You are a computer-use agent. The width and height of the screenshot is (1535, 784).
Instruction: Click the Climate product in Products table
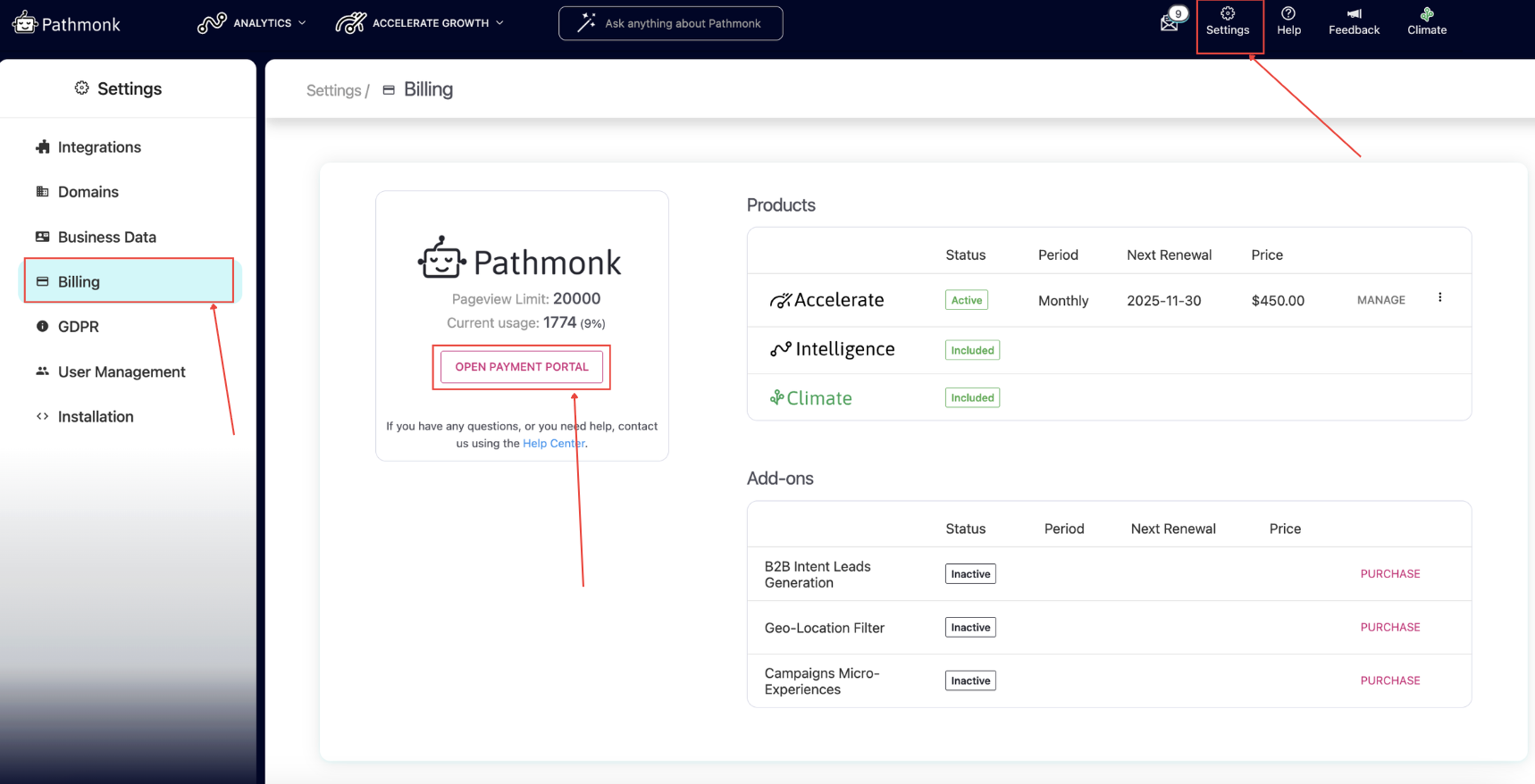coord(810,398)
